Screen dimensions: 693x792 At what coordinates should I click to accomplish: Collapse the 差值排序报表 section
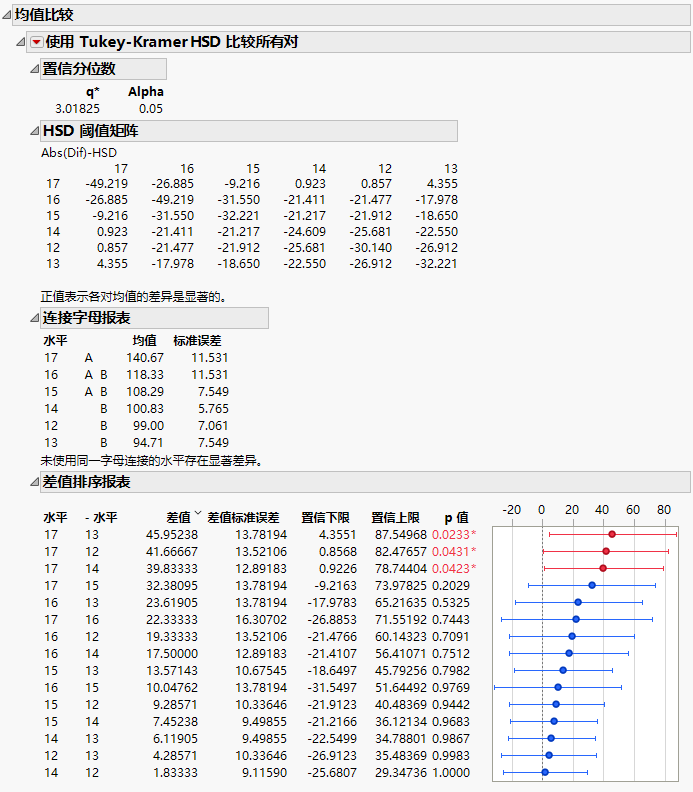pos(33,483)
